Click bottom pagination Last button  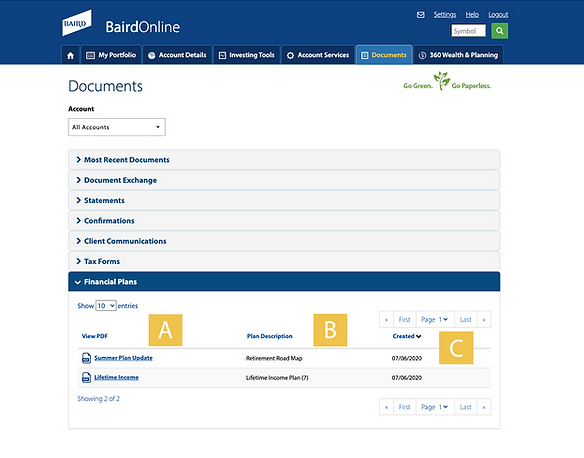pos(466,407)
